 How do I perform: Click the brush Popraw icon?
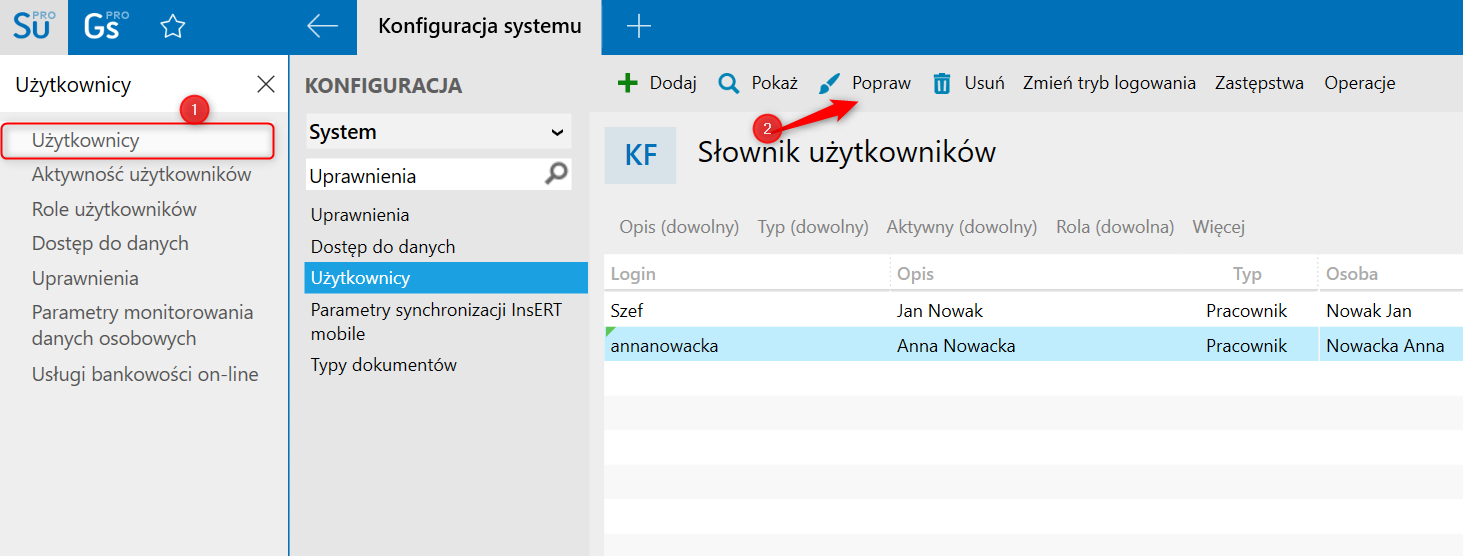(830, 83)
